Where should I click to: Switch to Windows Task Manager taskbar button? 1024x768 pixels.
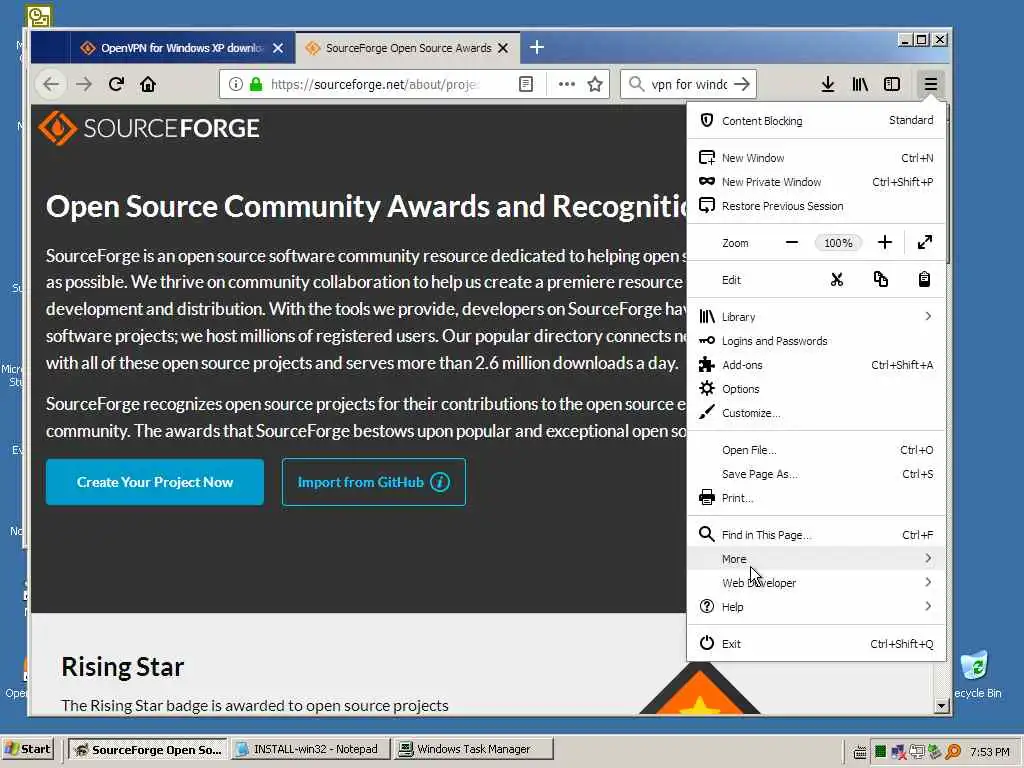click(x=473, y=749)
